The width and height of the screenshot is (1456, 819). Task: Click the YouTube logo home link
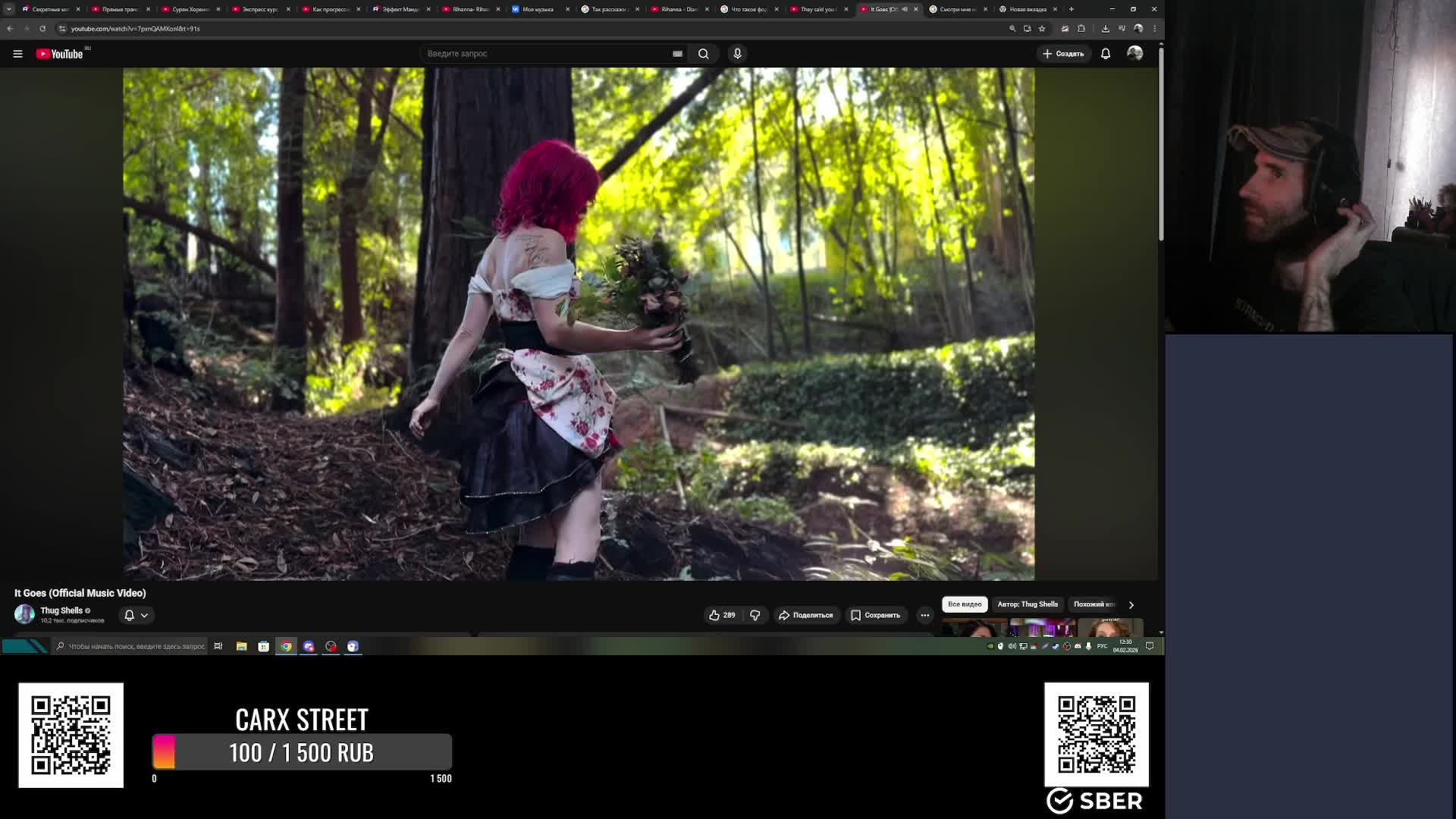pyautogui.click(x=59, y=54)
